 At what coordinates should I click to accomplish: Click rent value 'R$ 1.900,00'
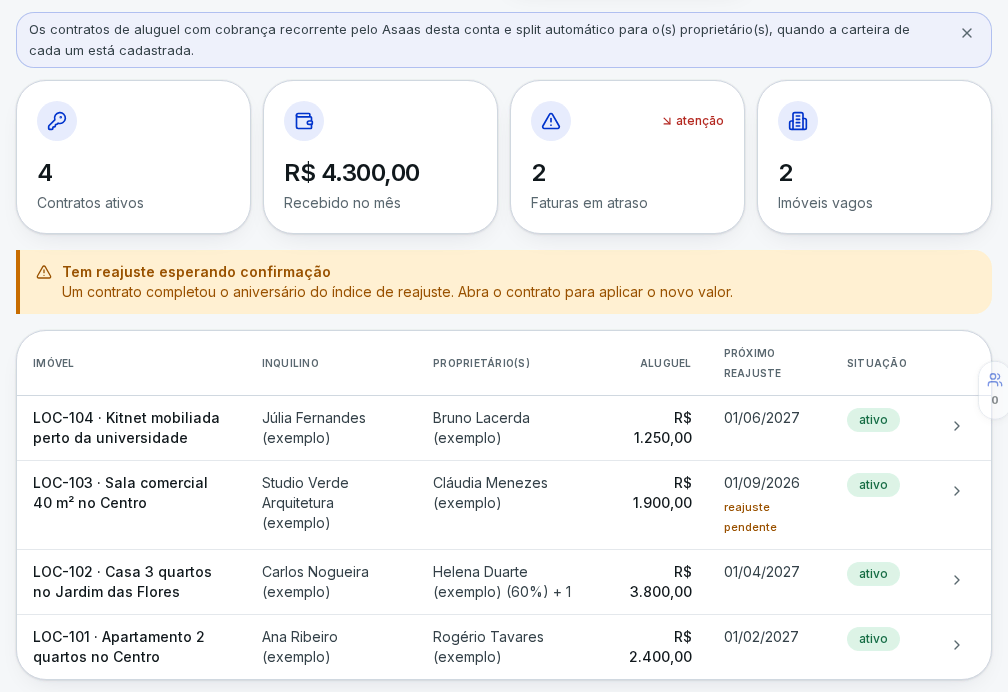(663, 493)
